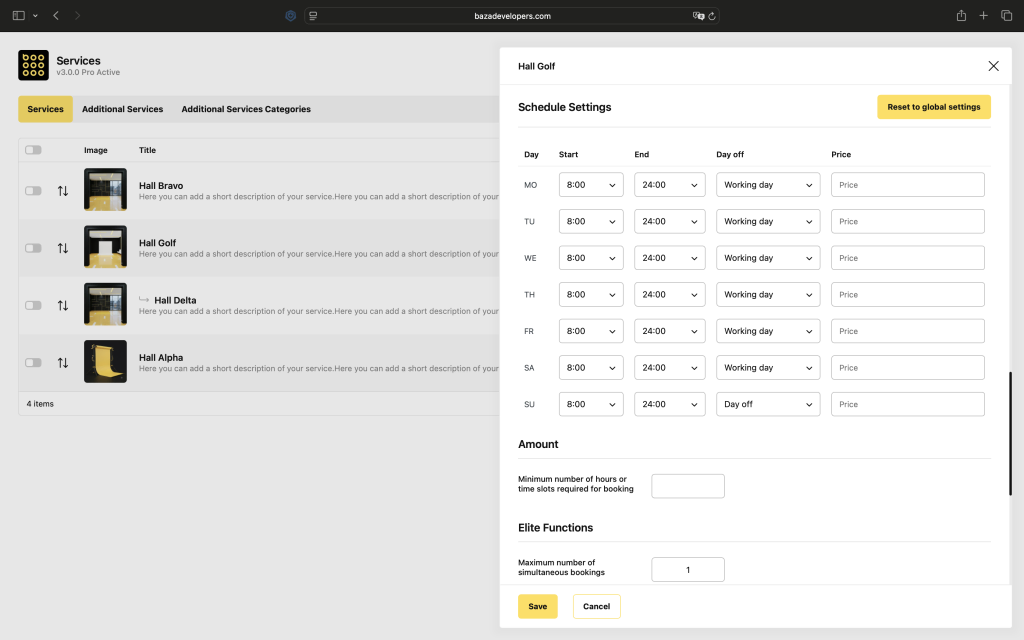This screenshot has height=640, width=1024.
Task: Open the Friday Start time dropdown
Action: pos(591,331)
